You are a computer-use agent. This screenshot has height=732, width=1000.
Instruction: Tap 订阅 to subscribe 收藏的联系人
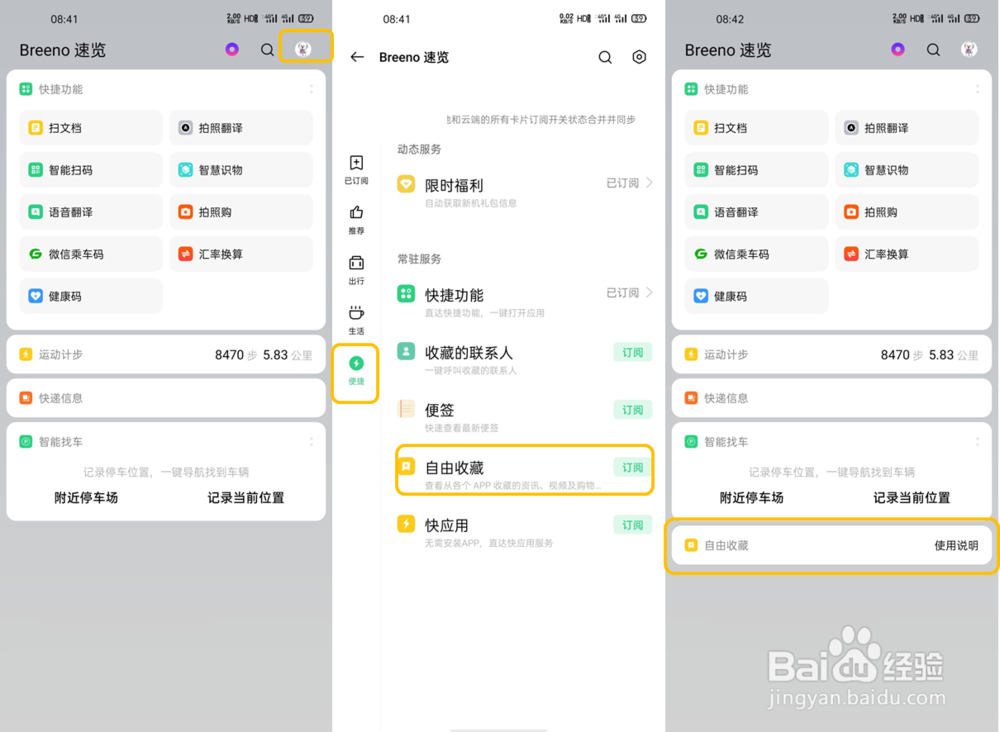(632, 352)
